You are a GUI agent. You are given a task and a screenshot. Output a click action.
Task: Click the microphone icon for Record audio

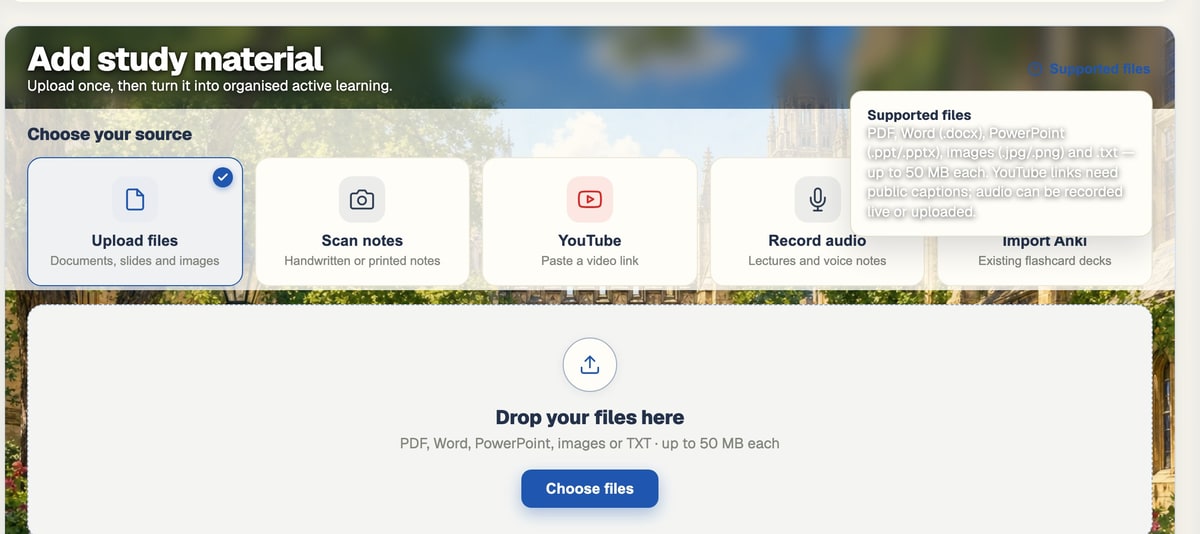[817, 200]
